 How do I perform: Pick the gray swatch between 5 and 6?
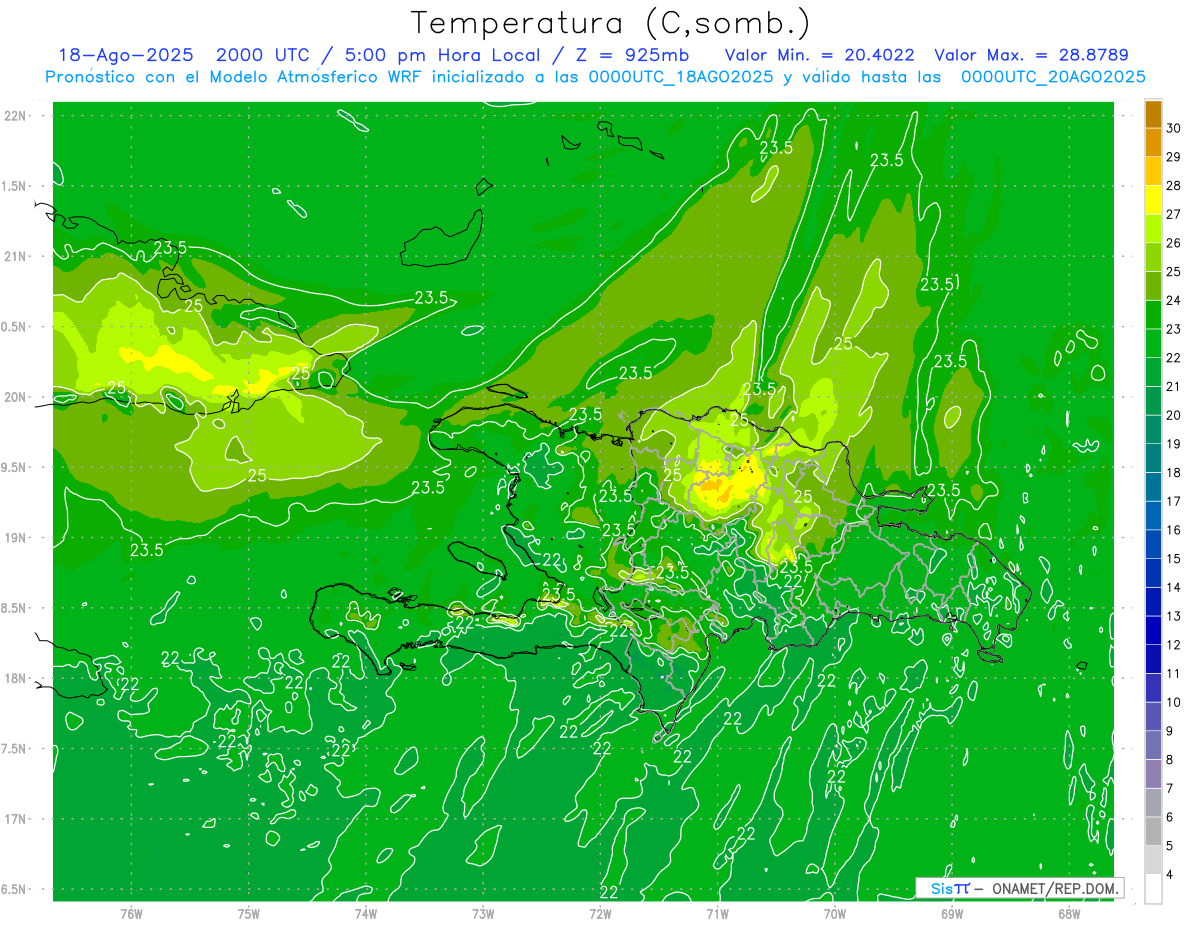(x=1153, y=831)
